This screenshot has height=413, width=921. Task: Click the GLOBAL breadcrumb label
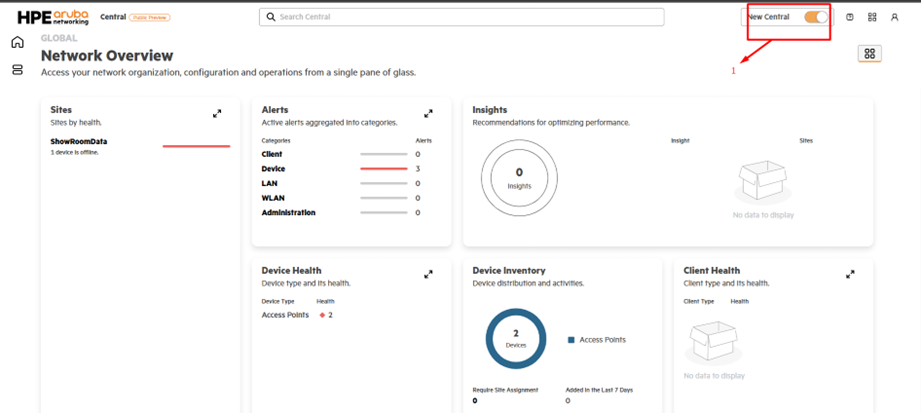tap(59, 38)
